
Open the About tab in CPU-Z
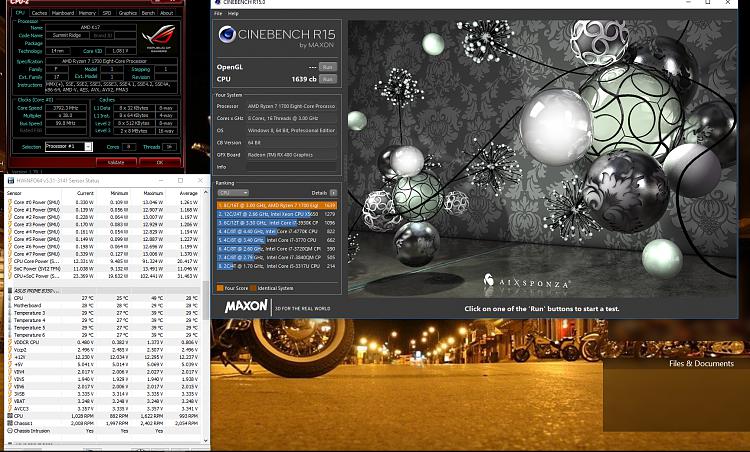tap(166, 13)
